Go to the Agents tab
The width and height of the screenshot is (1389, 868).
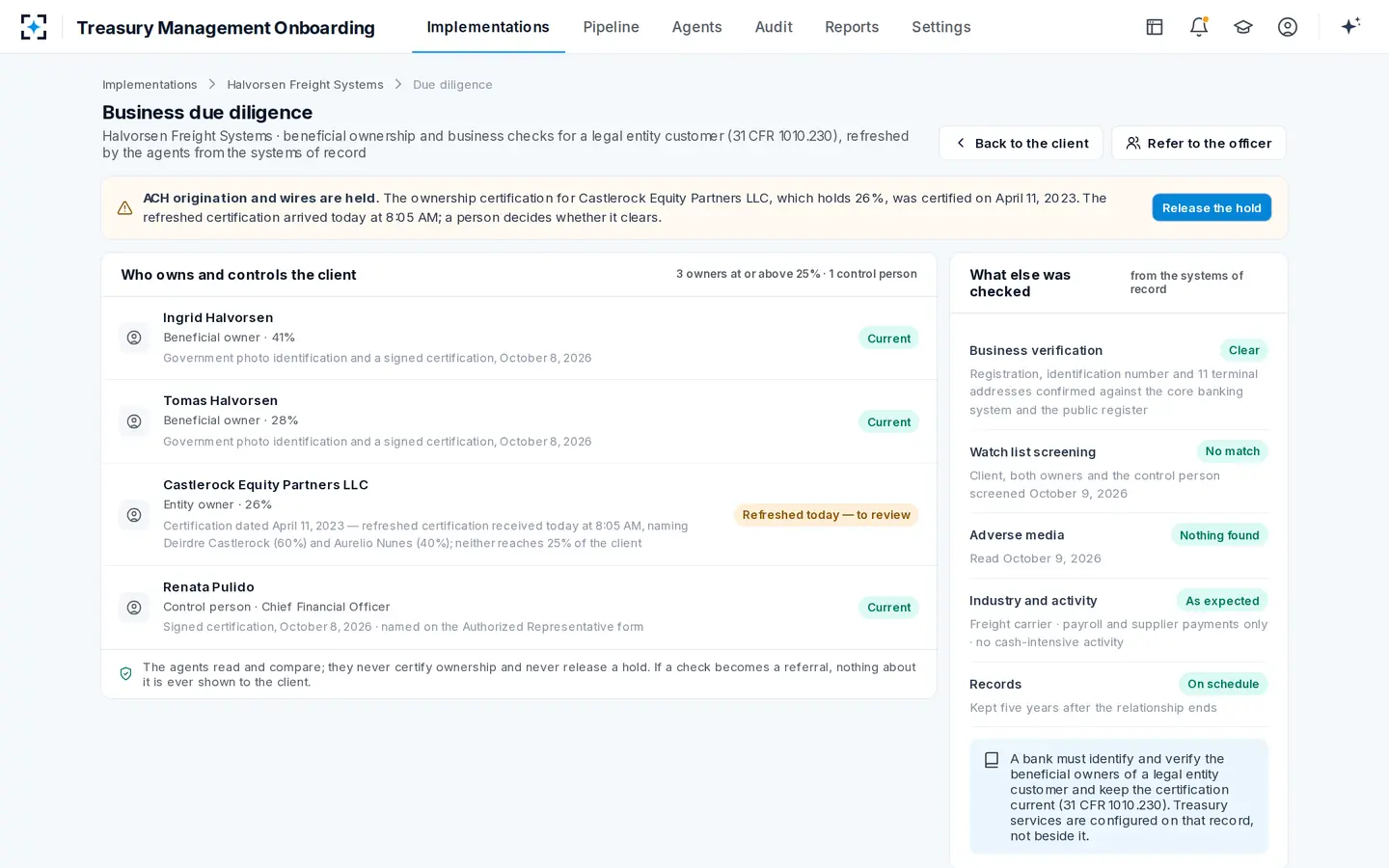[697, 27]
